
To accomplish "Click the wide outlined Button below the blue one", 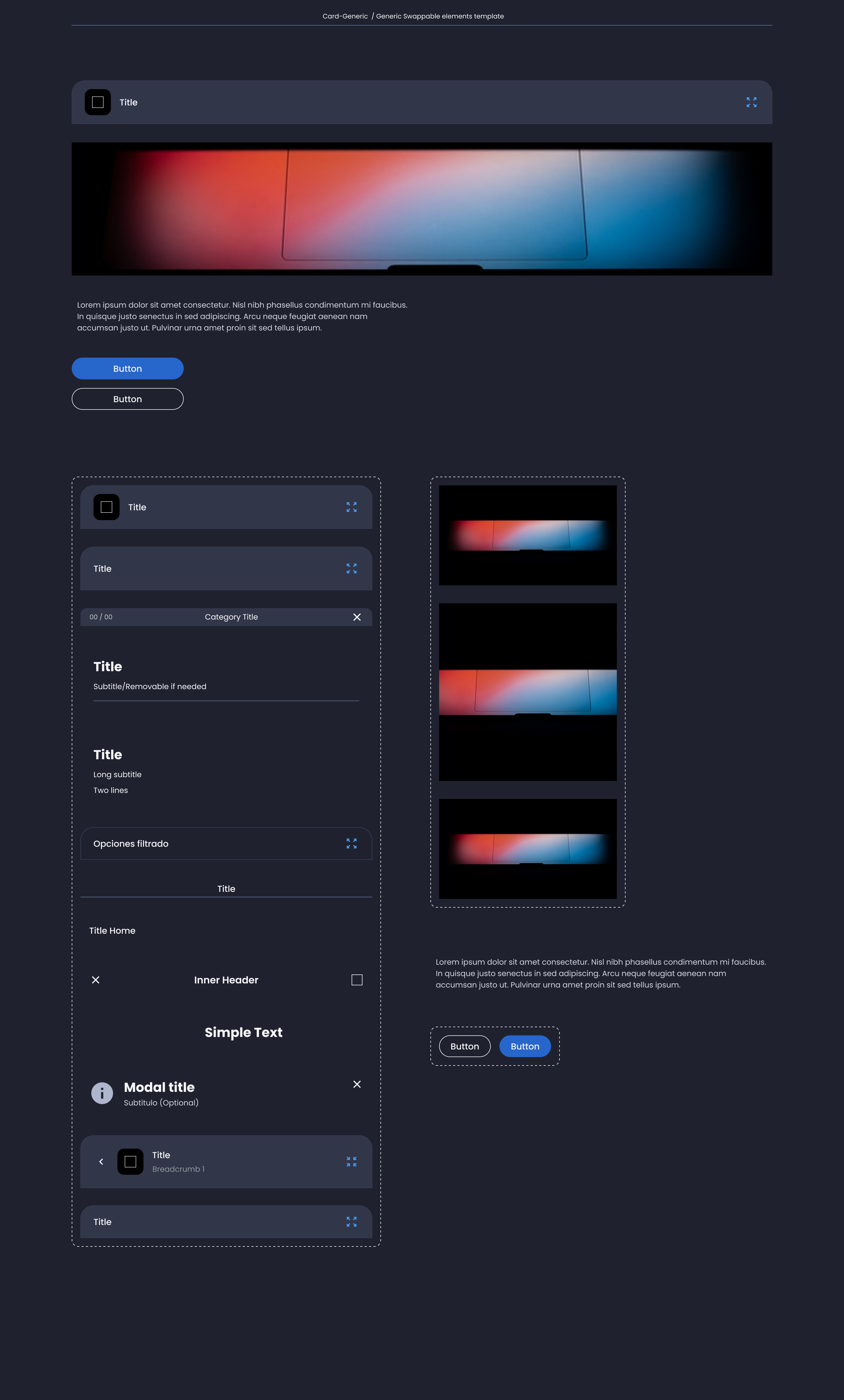I will click(127, 399).
